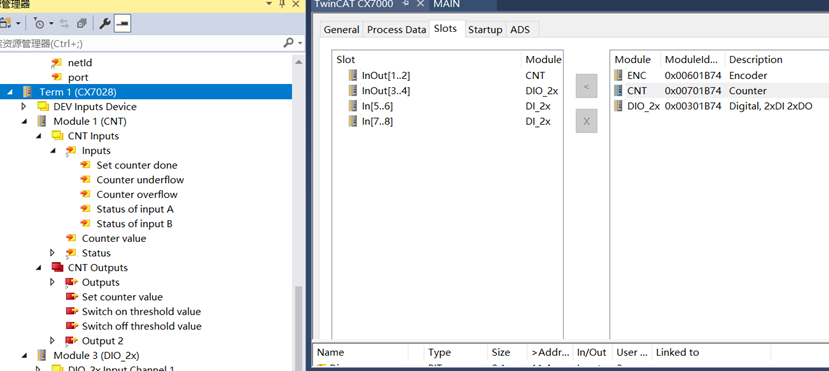Collapse the Module 1 (CNT) node
Screen dimensions: 829x371
pos(25,122)
